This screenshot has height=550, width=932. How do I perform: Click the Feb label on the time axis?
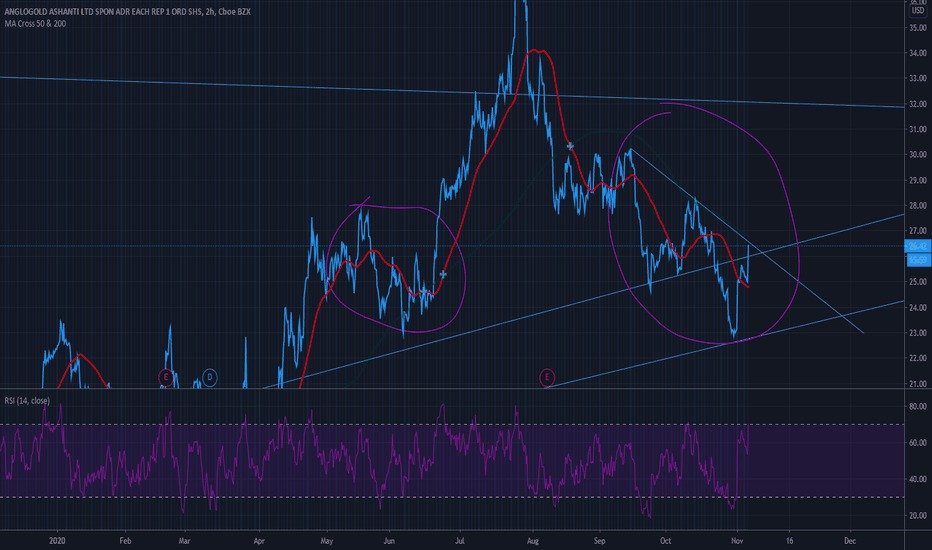point(125,540)
